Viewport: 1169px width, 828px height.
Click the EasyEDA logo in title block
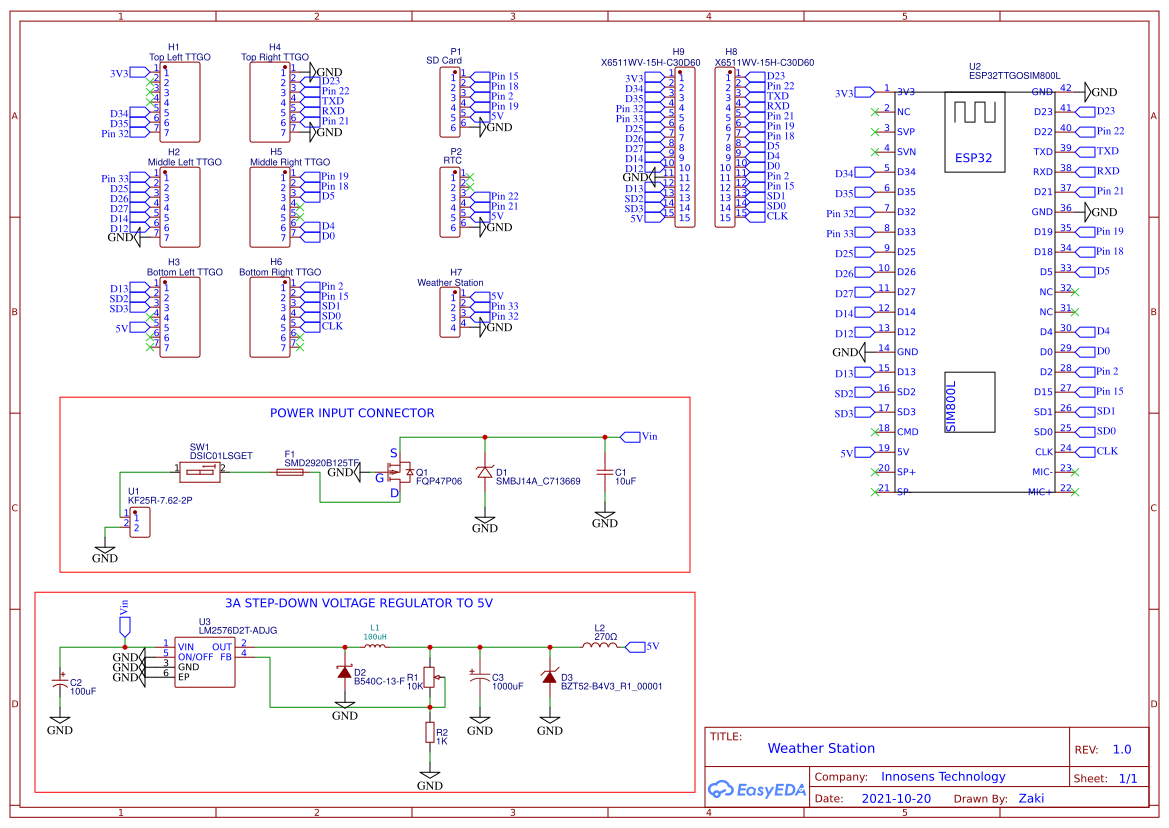click(756, 789)
